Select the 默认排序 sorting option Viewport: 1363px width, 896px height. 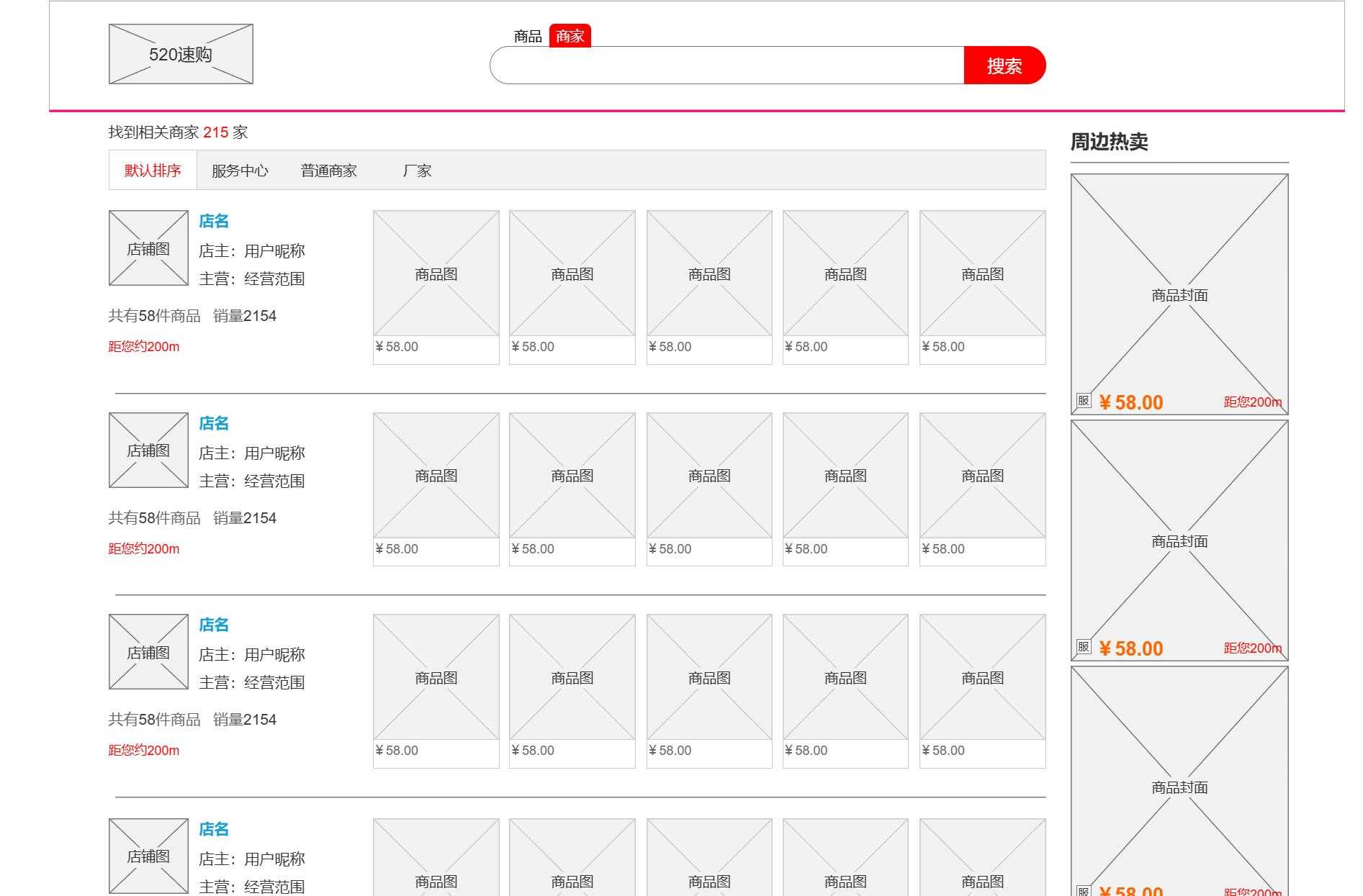(x=152, y=170)
